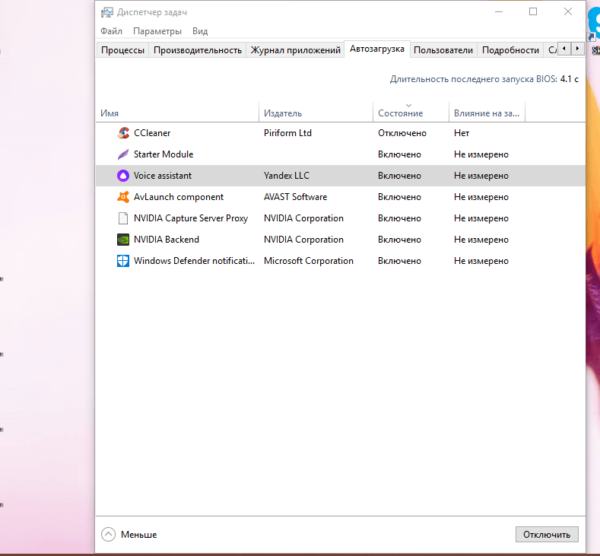Click Не измерено in NVIDIA Backend row
Image resolution: width=600 pixels, height=556 pixels.
(x=481, y=240)
